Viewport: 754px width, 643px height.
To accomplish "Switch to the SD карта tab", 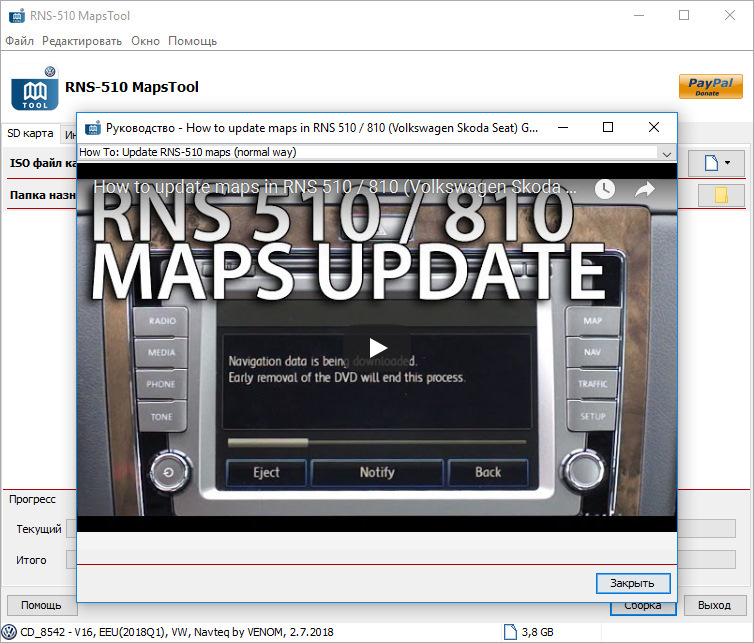I will 30,133.
